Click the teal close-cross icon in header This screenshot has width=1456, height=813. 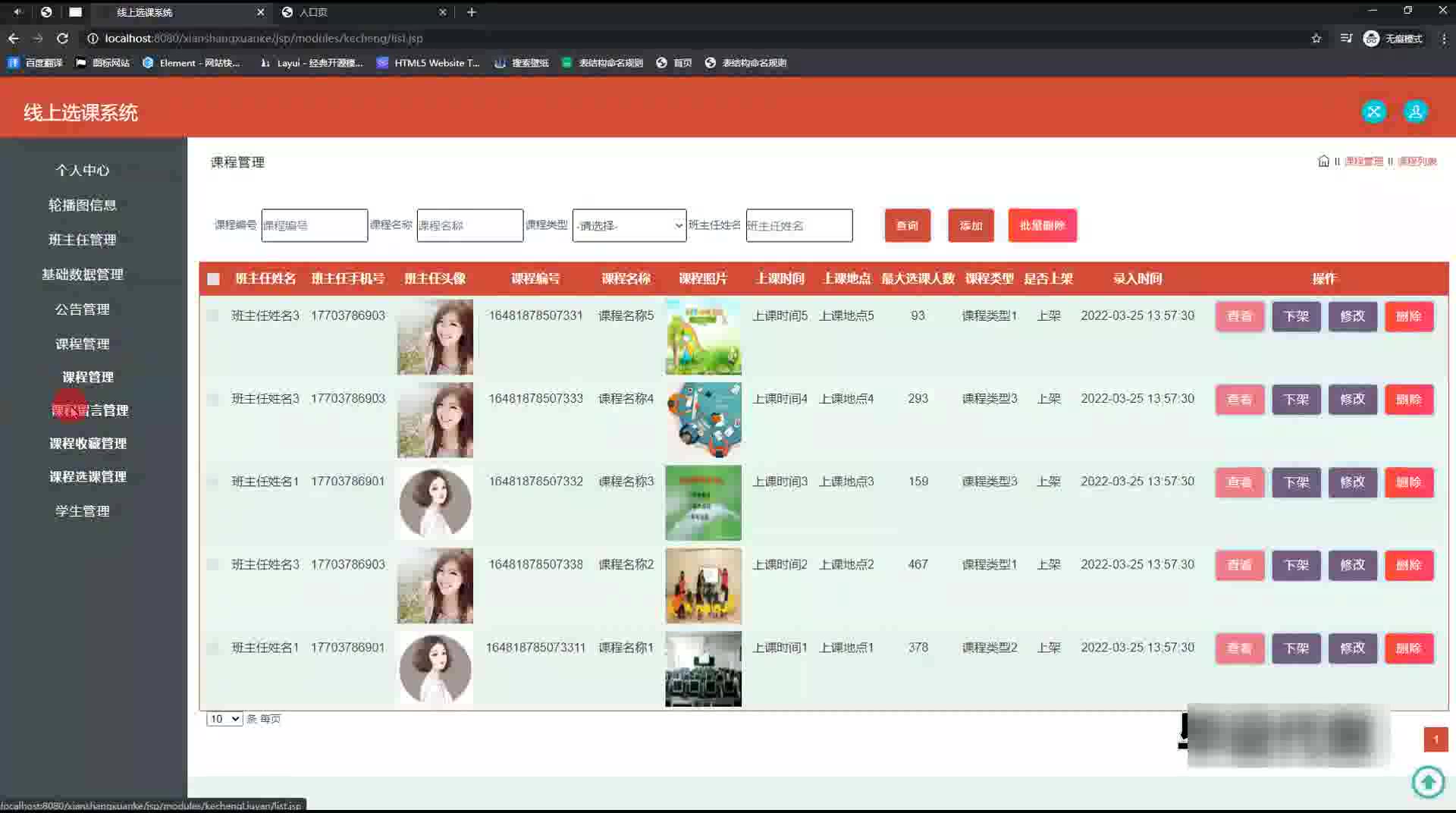[1373, 112]
